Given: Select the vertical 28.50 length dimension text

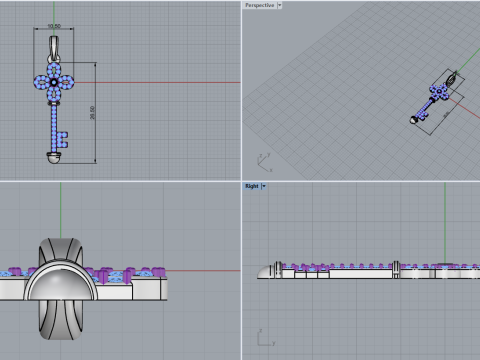Looking at the screenshot, I should coord(92,113).
